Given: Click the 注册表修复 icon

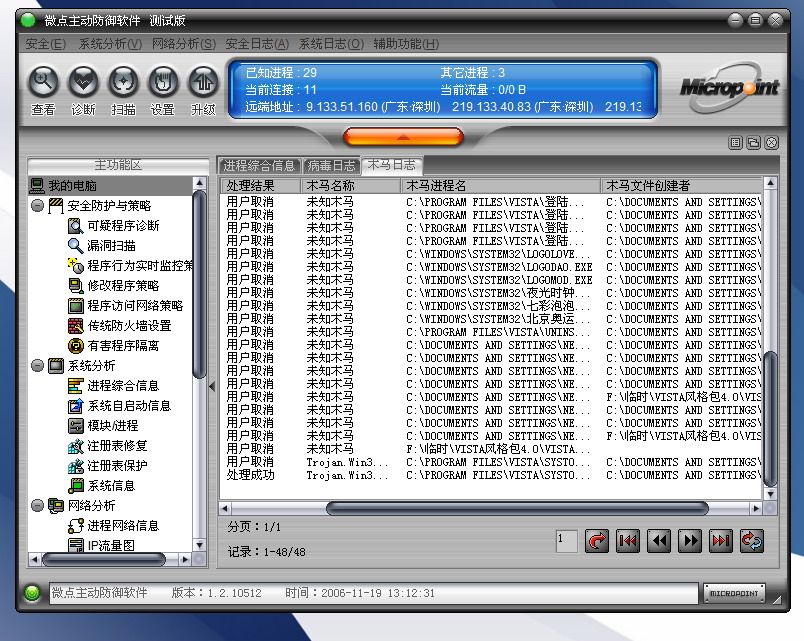Looking at the screenshot, I should coord(75,446).
